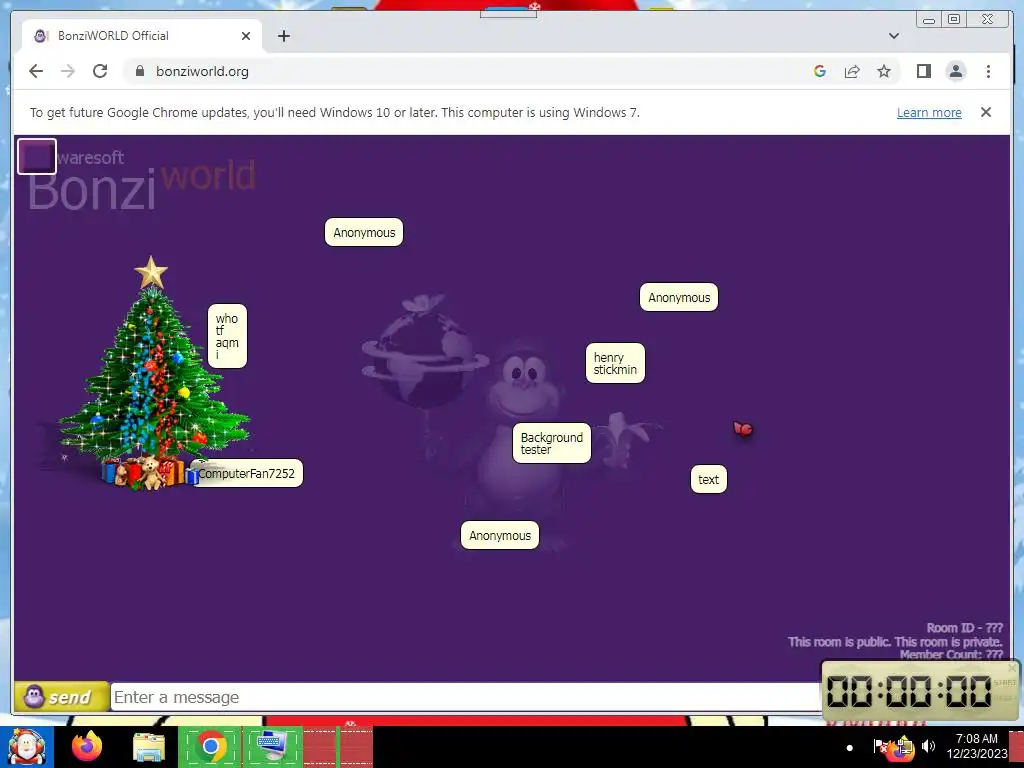Click the Anonymous bubble above henry stickmin

coord(679,297)
